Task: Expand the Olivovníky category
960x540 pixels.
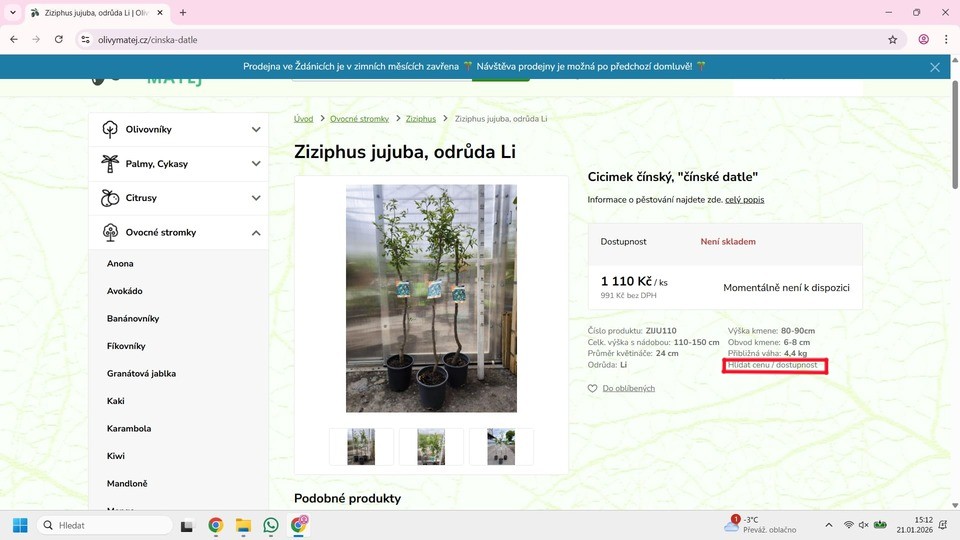Action: coord(256,129)
